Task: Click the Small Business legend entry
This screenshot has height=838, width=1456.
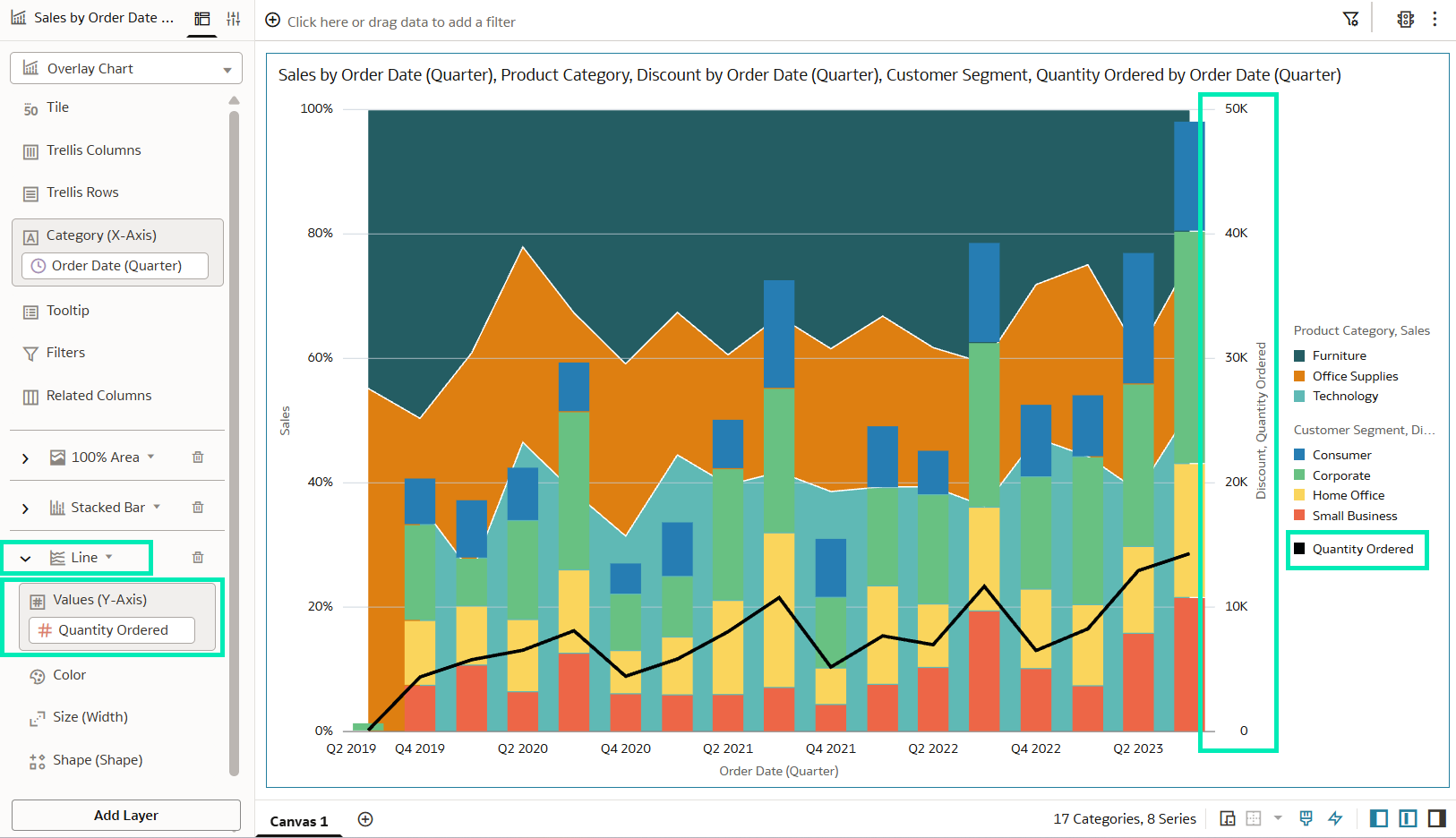Action: [1346, 516]
